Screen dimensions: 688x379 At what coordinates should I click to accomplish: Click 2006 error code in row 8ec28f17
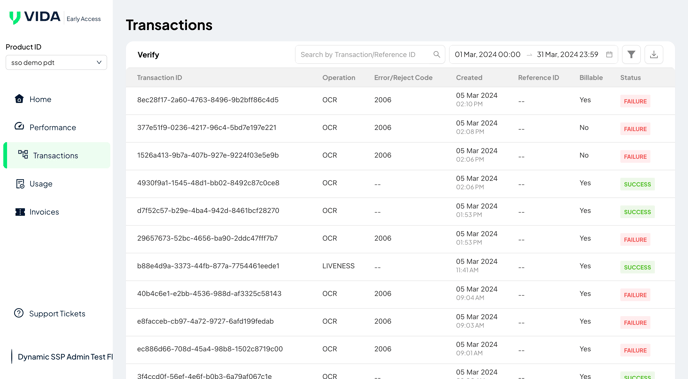click(383, 100)
